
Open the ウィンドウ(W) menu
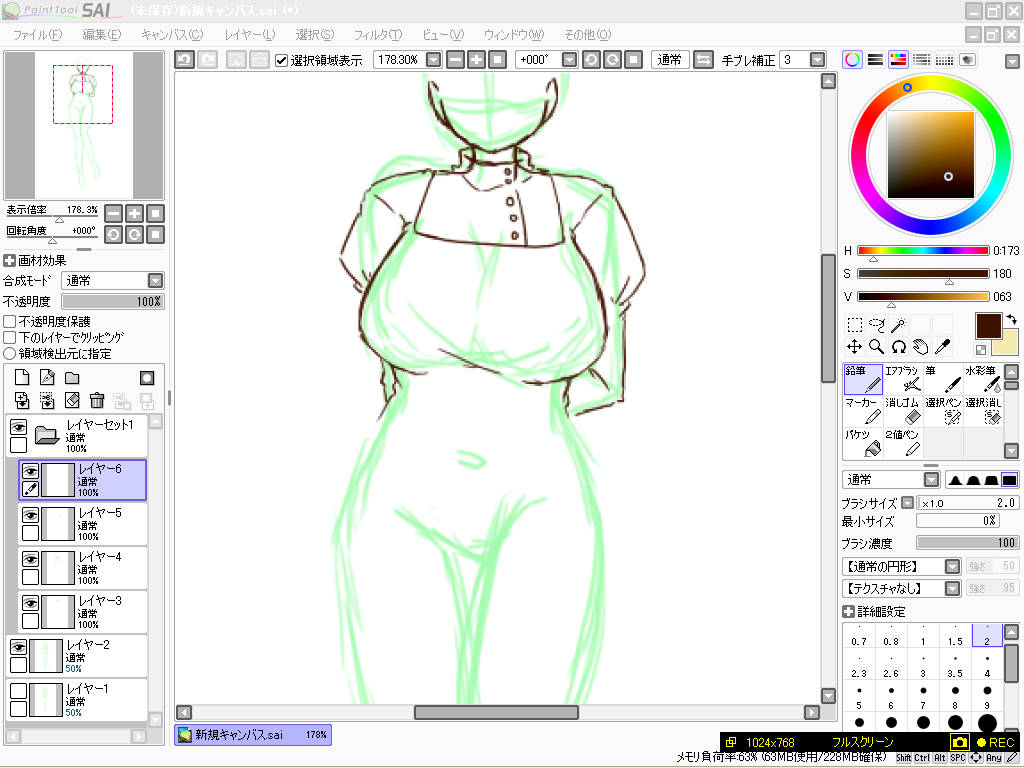513,35
